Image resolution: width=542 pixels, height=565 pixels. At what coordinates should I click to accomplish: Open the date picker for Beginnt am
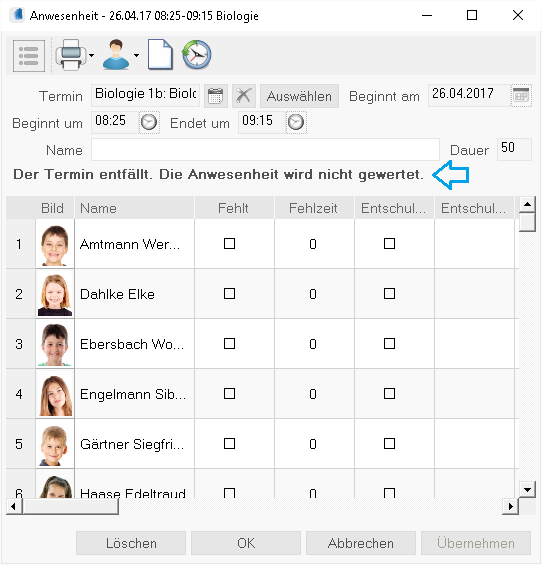[521, 95]
